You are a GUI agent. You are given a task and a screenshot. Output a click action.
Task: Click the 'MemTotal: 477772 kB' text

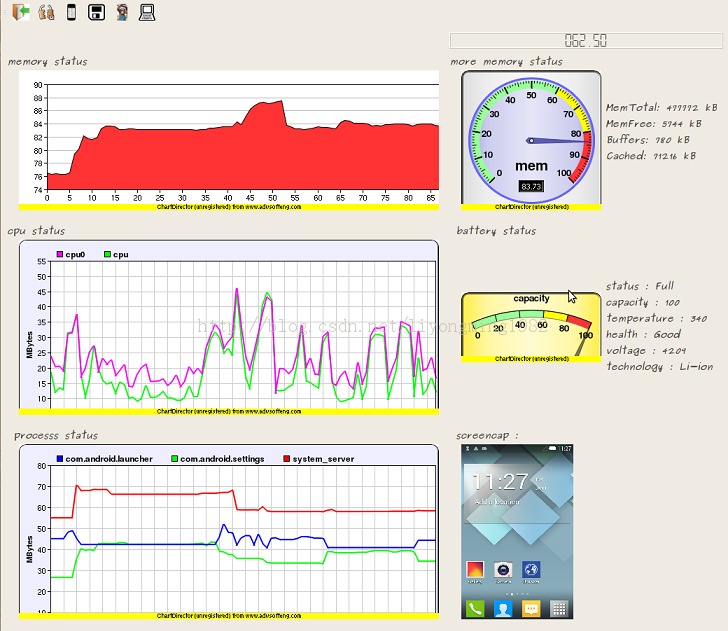click(x=662, y=107)
